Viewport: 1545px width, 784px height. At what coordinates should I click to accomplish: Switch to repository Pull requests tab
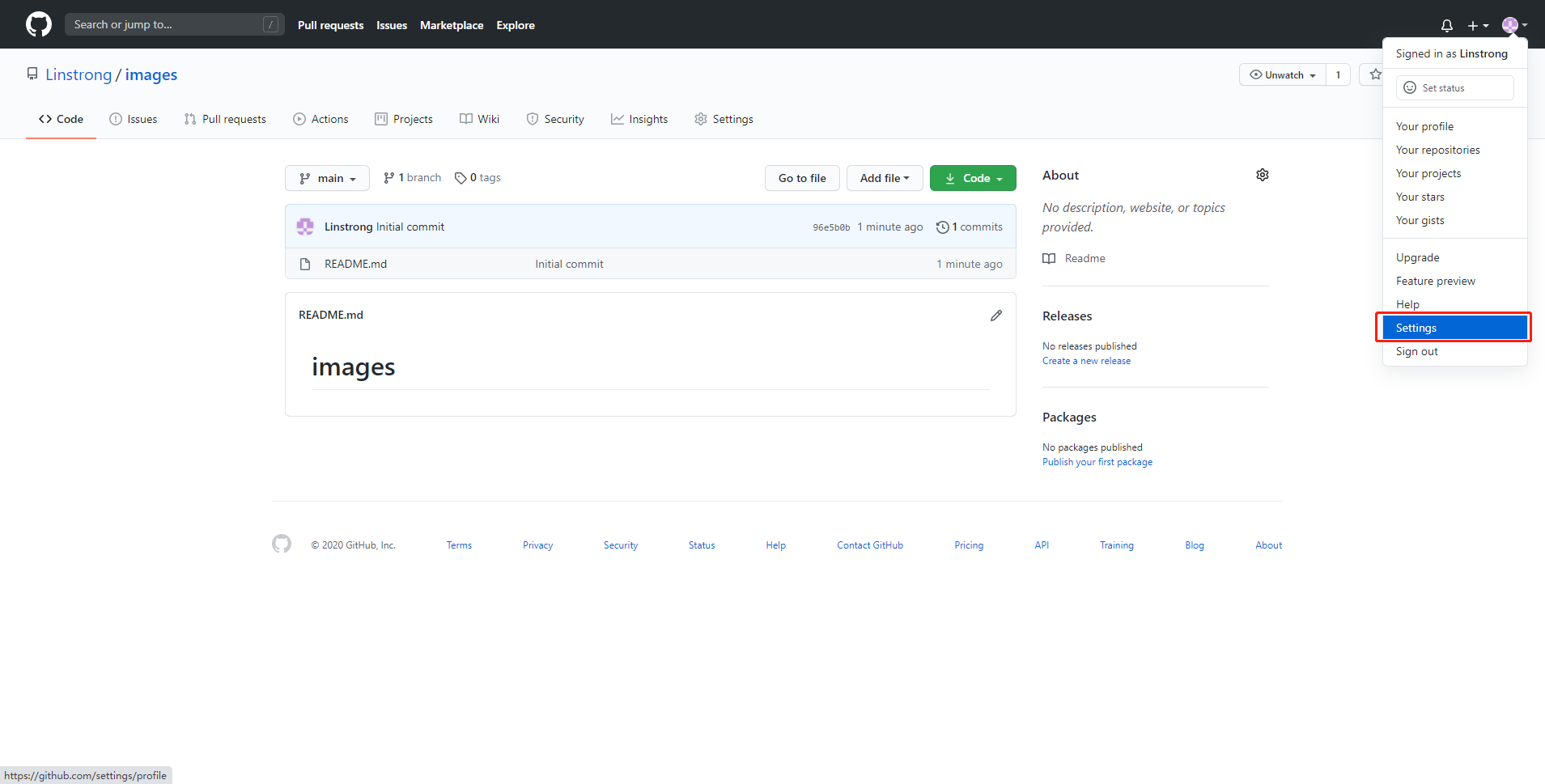coord(225,119)
